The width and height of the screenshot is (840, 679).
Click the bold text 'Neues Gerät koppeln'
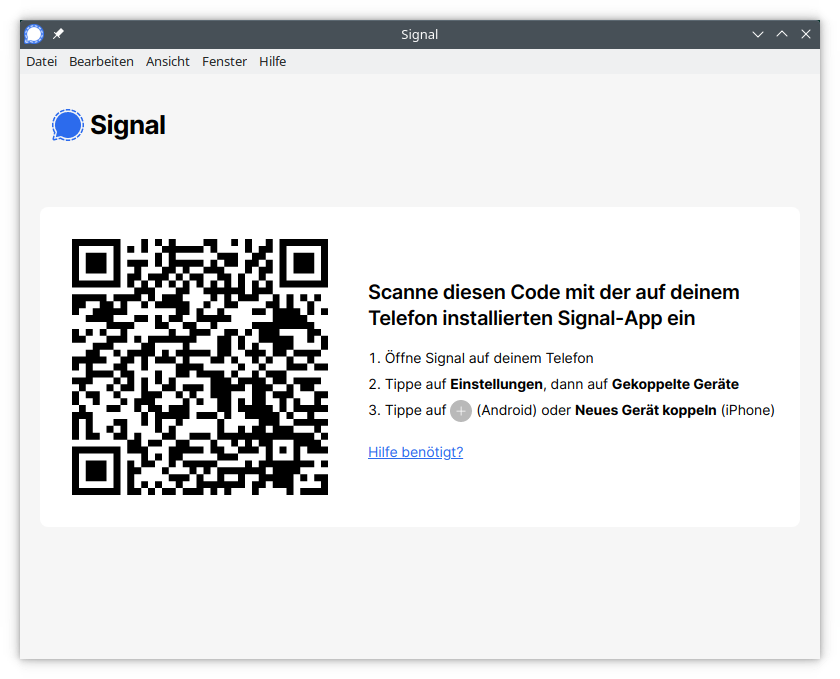(x=645, y=410)
